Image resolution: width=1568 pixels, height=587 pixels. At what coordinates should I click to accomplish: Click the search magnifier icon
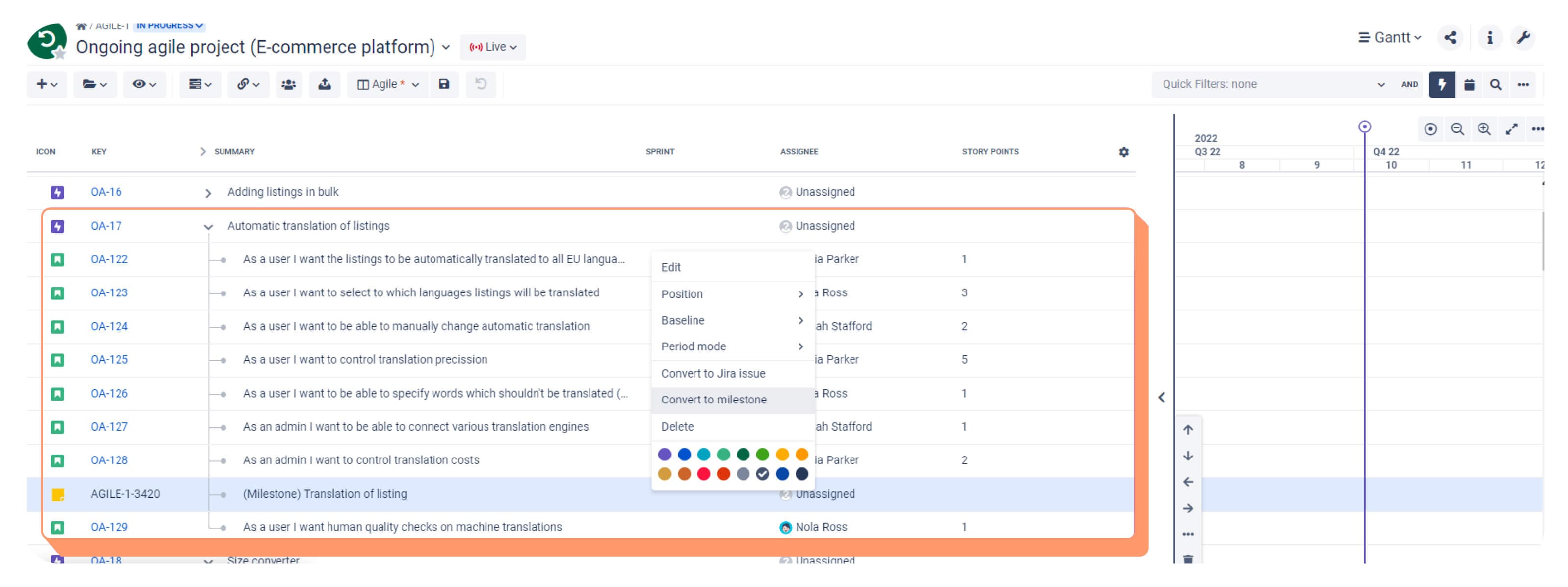[1495, 85]
